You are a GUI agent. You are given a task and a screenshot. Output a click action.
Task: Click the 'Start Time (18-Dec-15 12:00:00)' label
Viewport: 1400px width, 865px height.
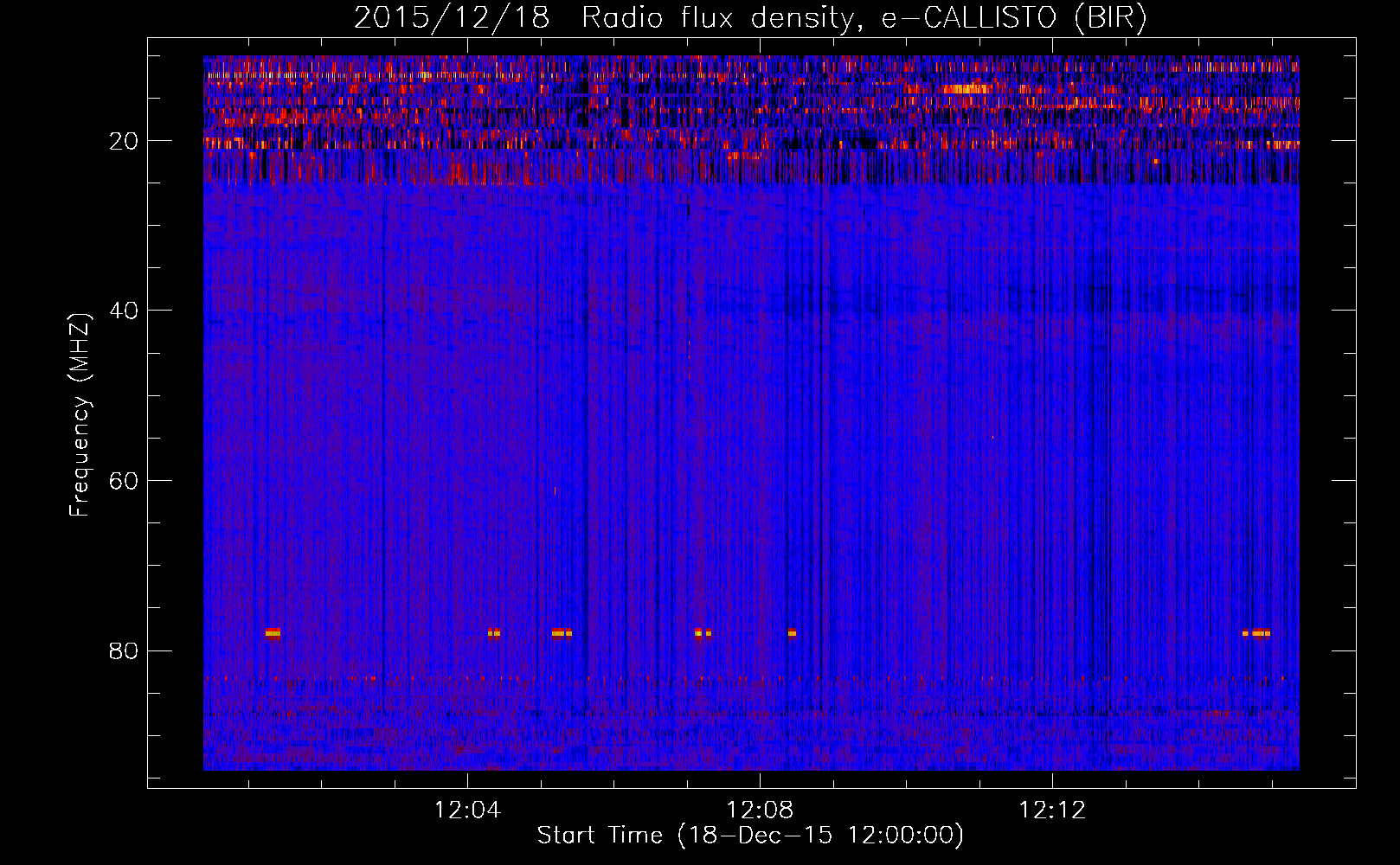click(750, 836)
